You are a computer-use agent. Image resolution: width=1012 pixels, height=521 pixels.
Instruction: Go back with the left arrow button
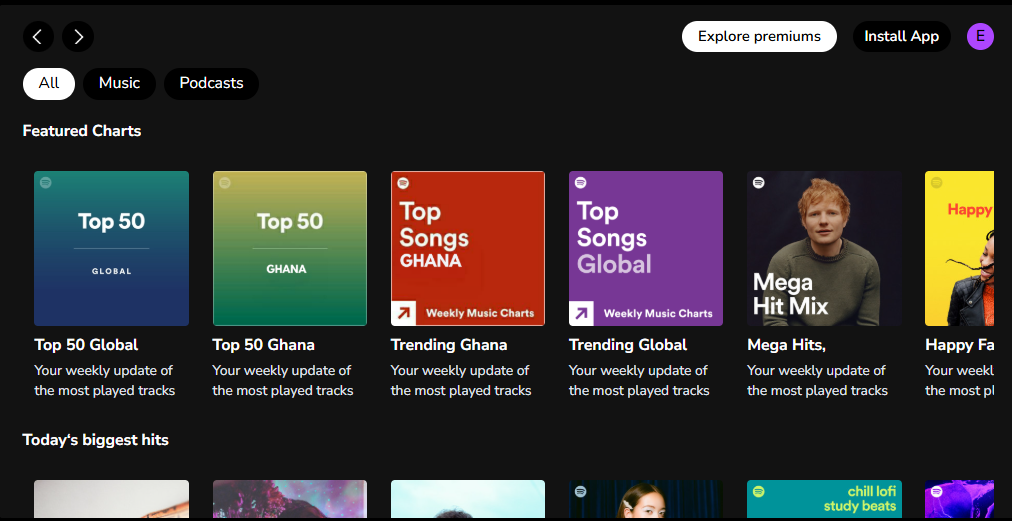coord(38,37)
